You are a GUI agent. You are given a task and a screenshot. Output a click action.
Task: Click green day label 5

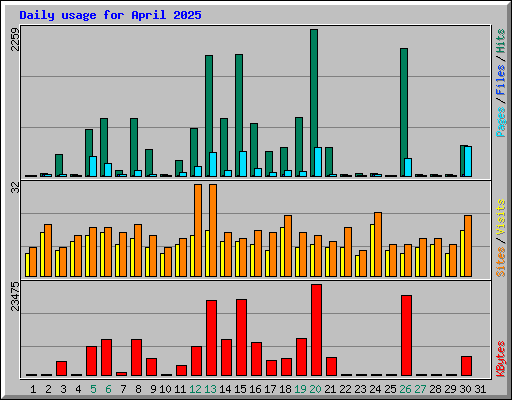[x=93, y=389]
